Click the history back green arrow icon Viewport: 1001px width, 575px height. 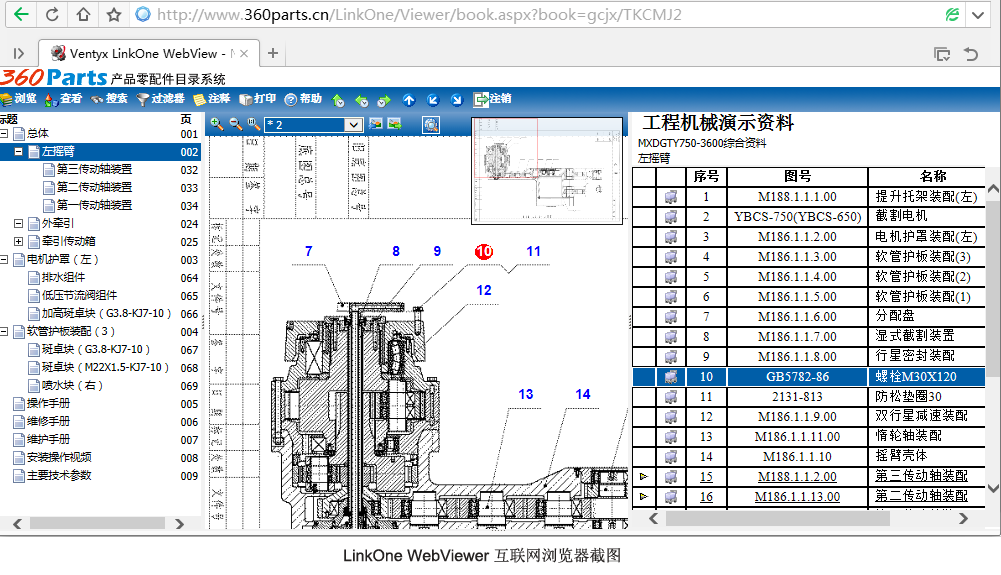tap(361, 100)
